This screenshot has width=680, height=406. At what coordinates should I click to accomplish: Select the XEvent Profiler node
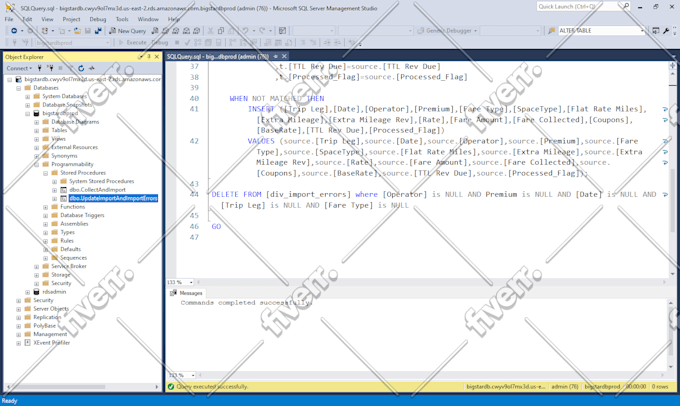51,343
